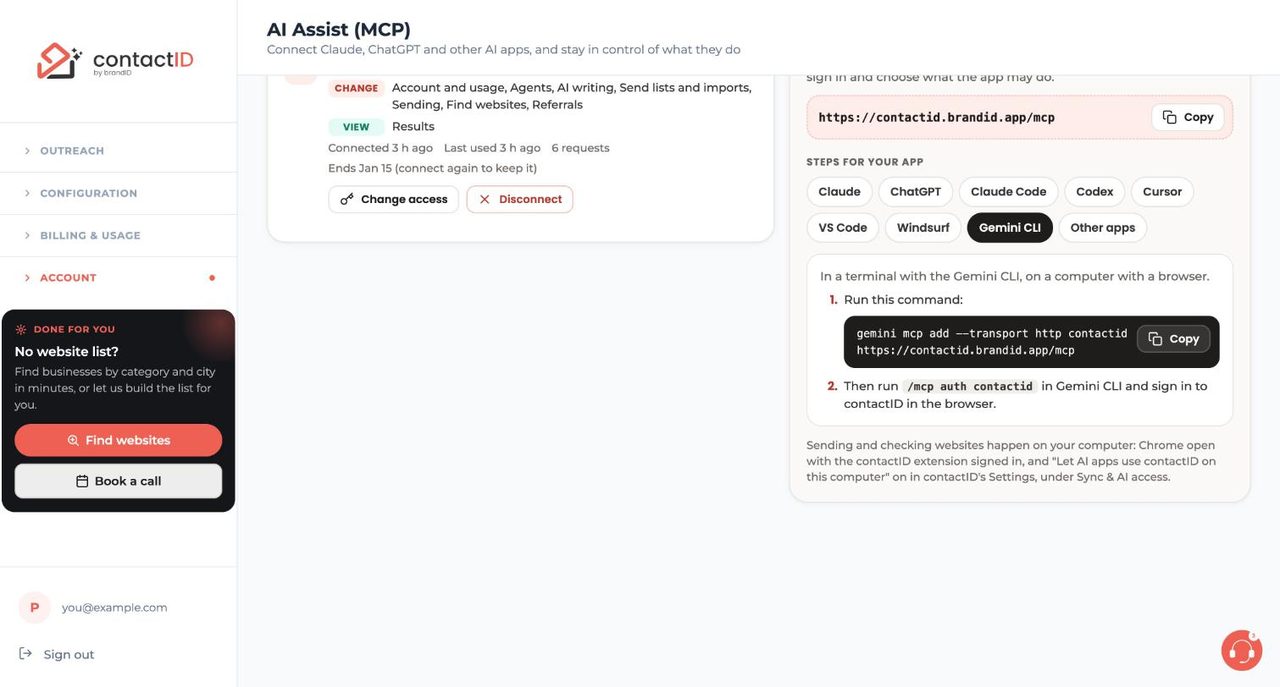Image resolution: width=1280 pixels, height=687 pixels.
Task: Click the X icon on Disconnect
Action: 485,199
